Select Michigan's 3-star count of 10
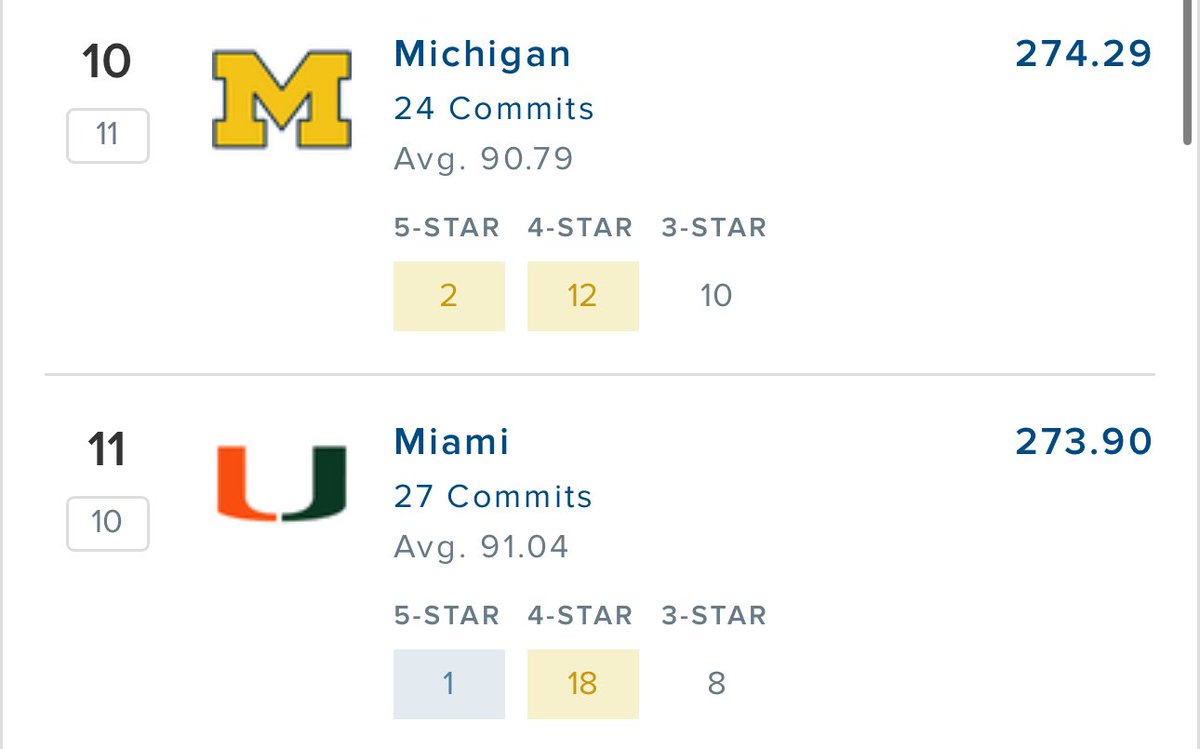 (716, 296)
